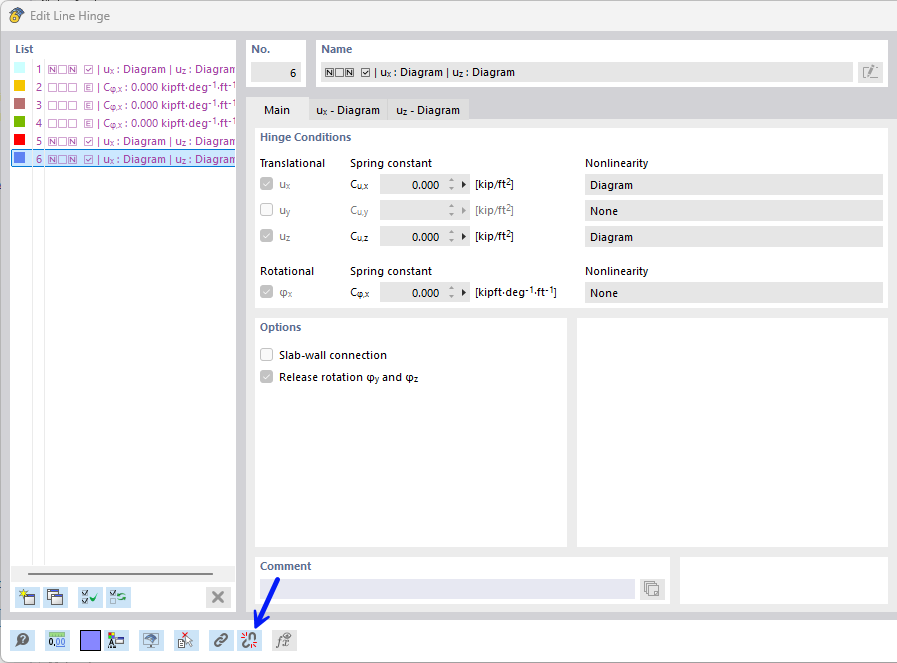
Task: Select hinge 4 in the list
Action: (x=123, y=123)
